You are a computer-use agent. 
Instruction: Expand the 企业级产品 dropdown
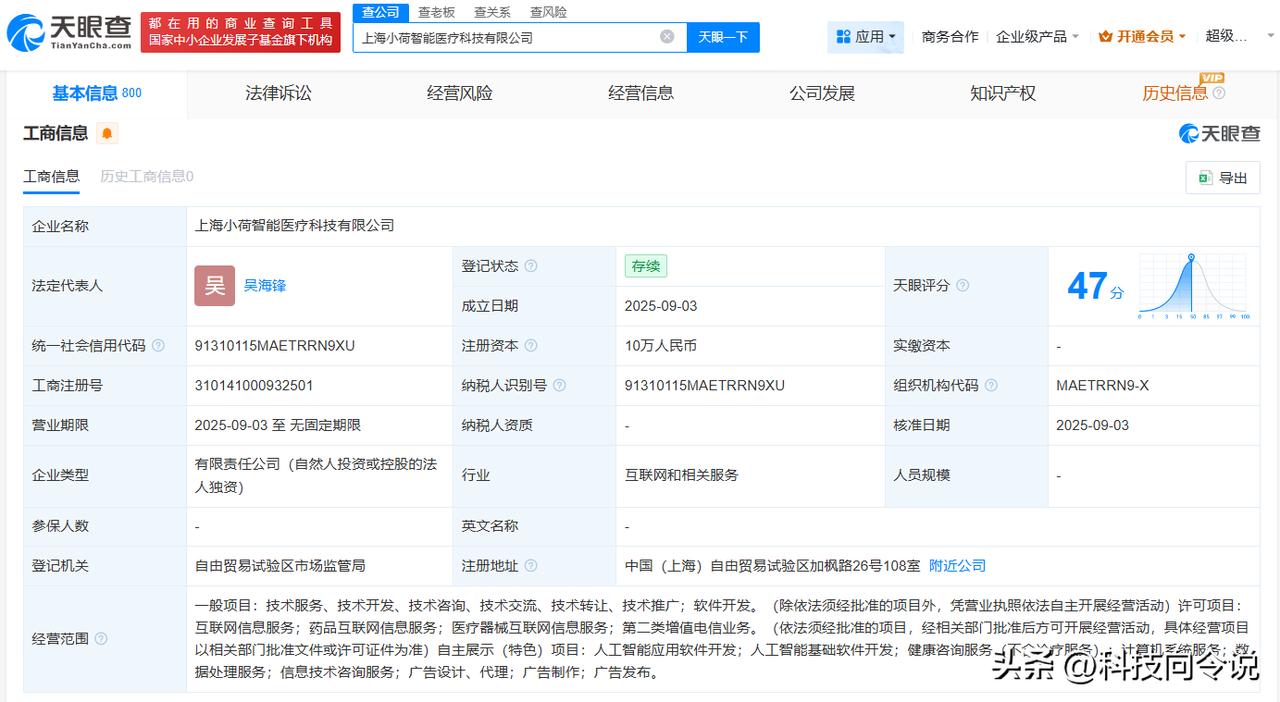click(x=1037, y=37)
